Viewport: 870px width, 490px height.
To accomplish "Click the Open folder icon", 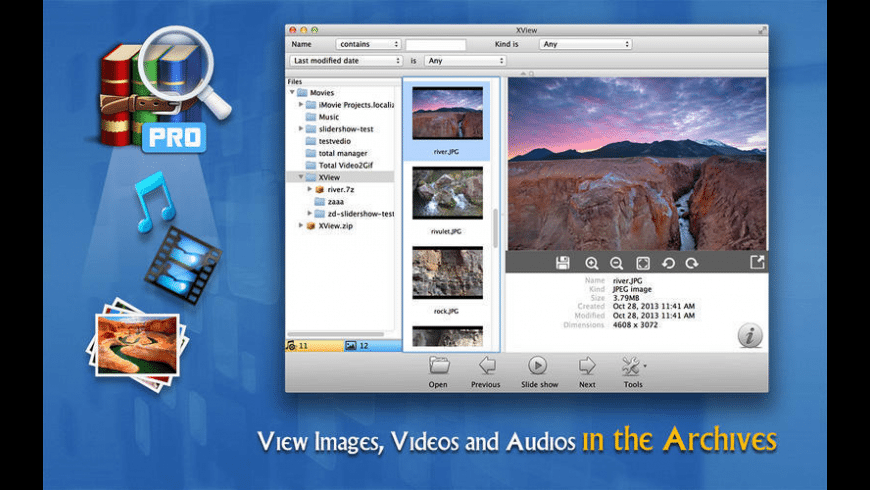I will pyautogui.click(x=439, y=366).
